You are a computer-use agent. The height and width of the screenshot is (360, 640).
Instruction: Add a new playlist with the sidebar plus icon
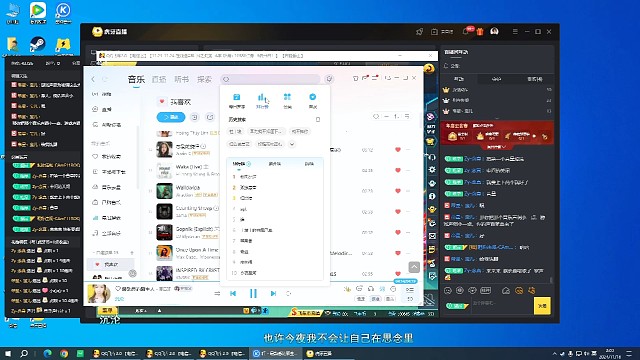pyautogui.click(x=132, y=253)
